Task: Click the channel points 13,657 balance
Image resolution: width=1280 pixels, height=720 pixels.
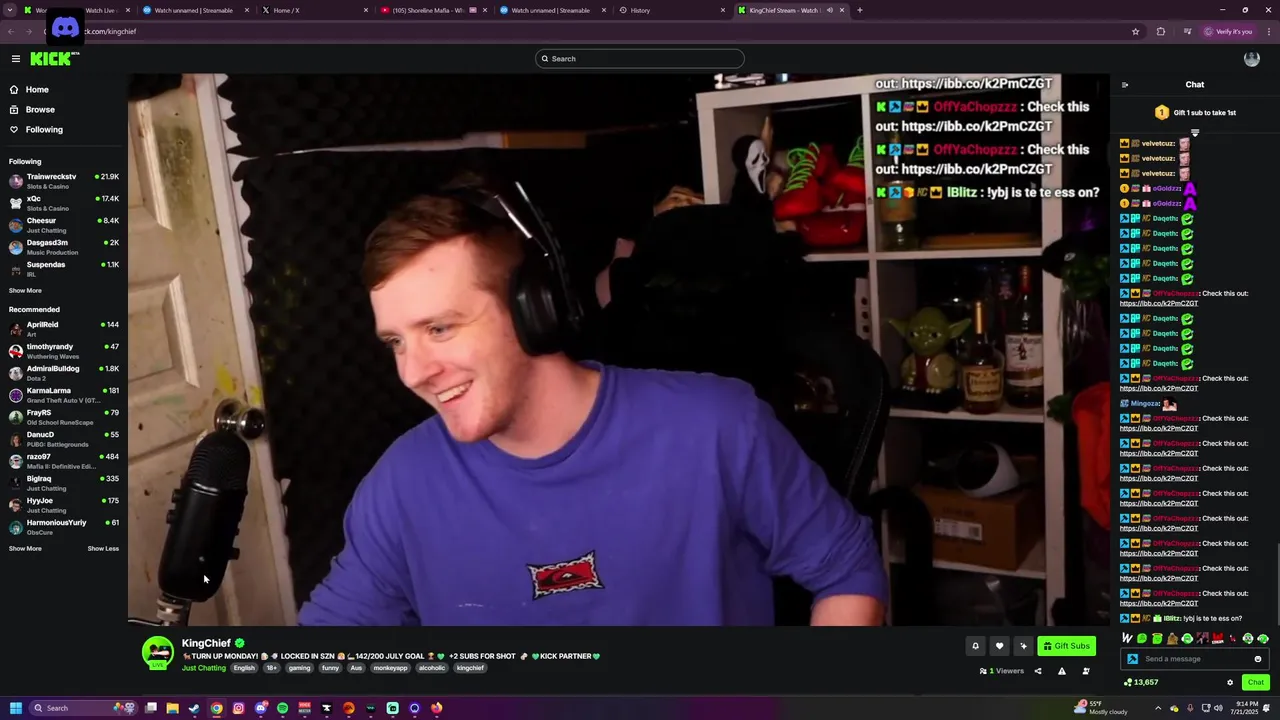Action: click(x=1141, y=682)
